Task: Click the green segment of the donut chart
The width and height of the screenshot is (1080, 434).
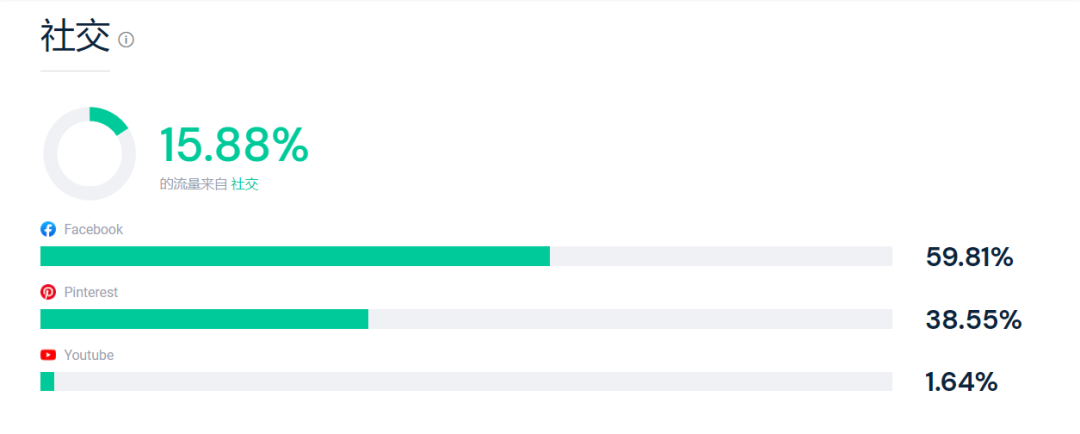Action: 110,119
